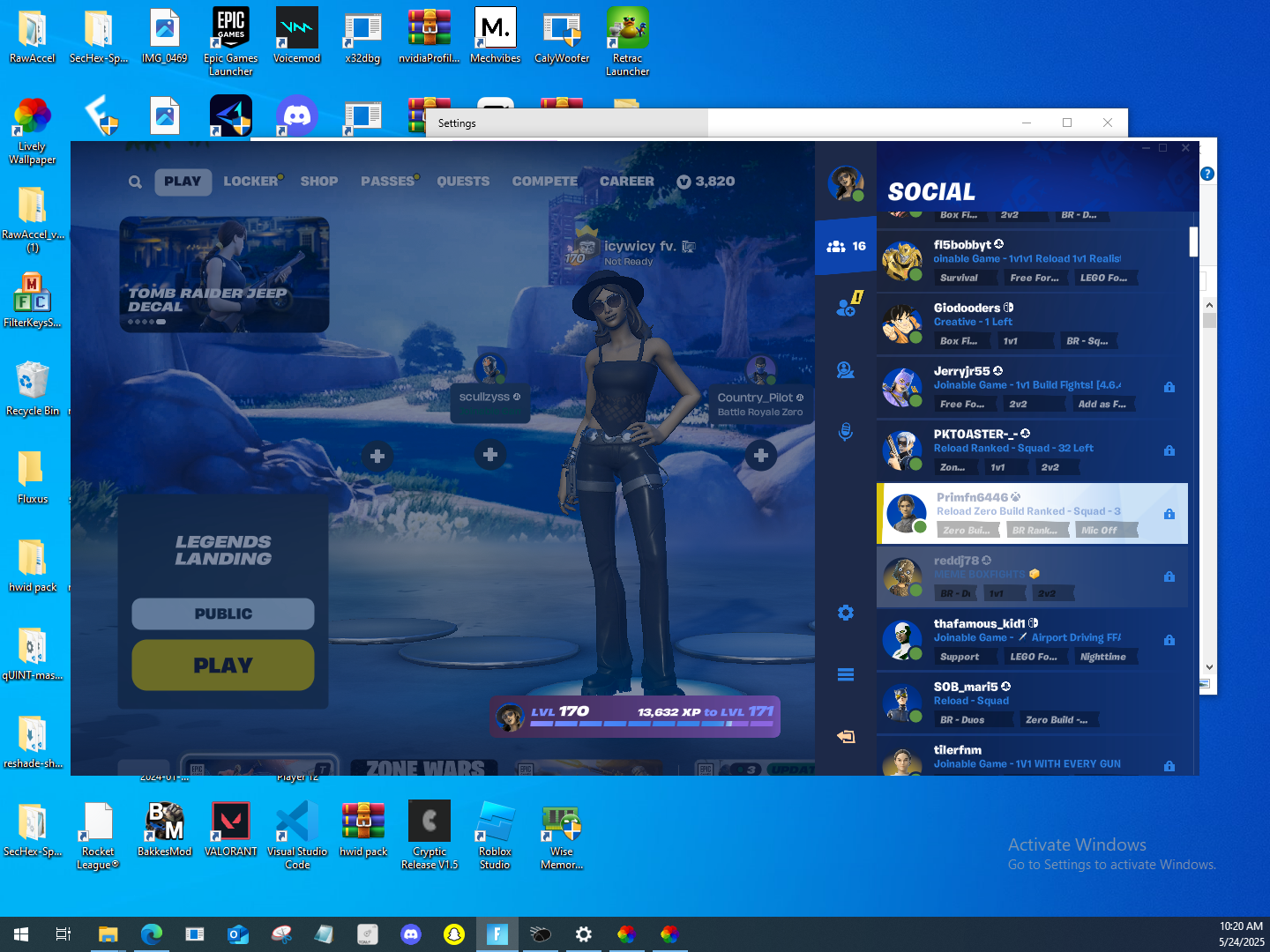This screenshot has height=952, width=1270.
Task: Click join lock icon on tilerfnm row
Action: coord(1169,766)
